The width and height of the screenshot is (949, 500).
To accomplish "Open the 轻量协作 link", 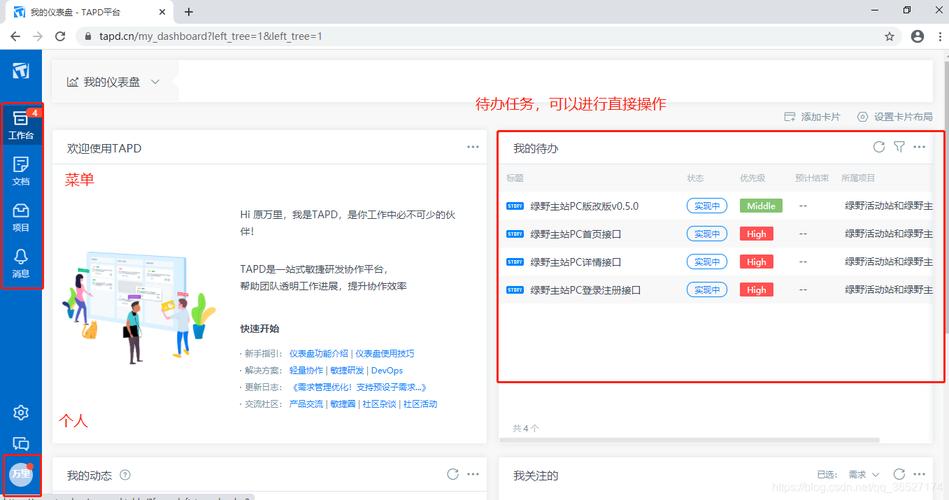I will (x=306, y=370).
